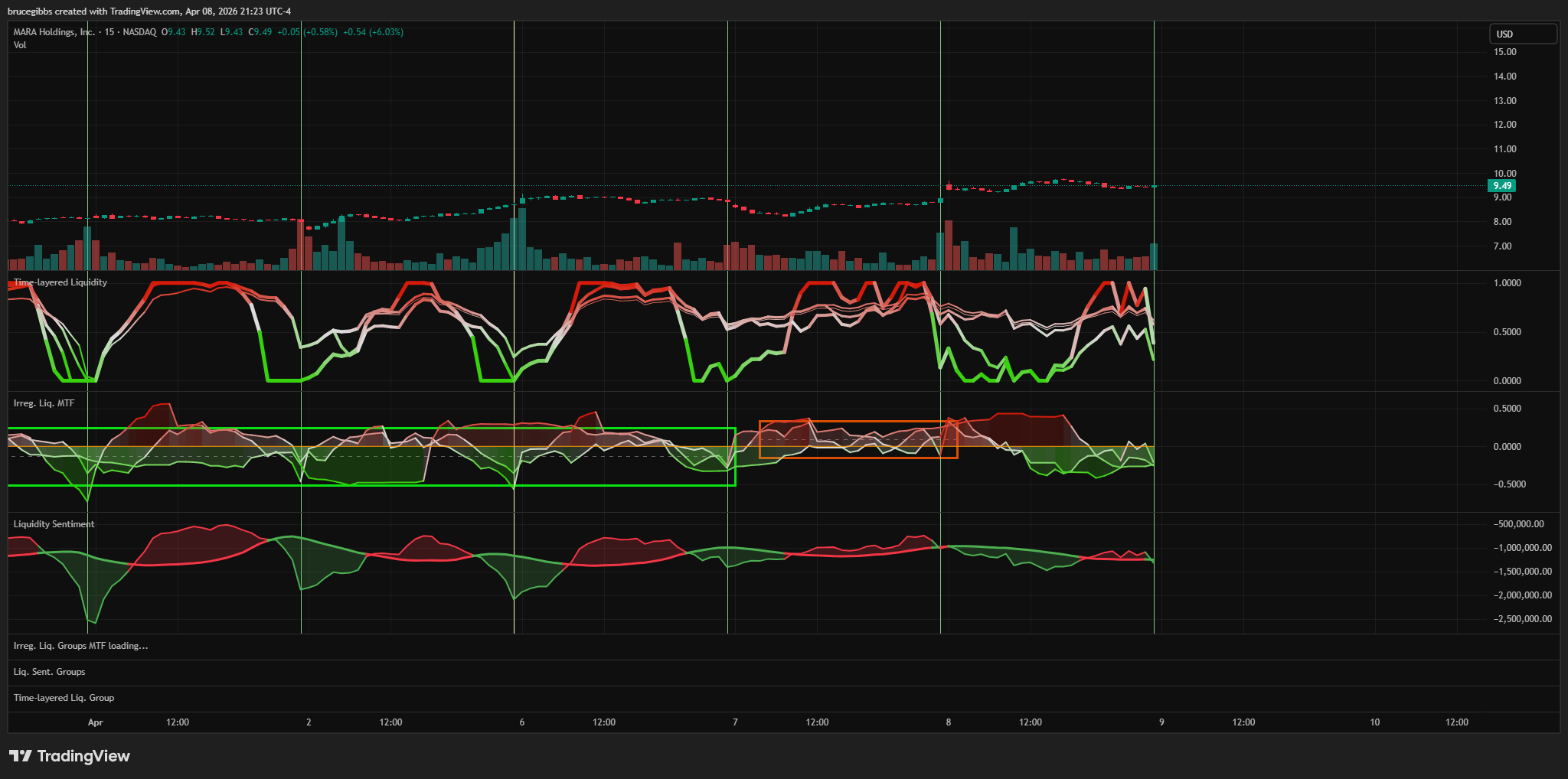The image size is (1568, 779).
Task: Click the brucegibbs created with TradingView.com caption
Action: click(149, 11)
